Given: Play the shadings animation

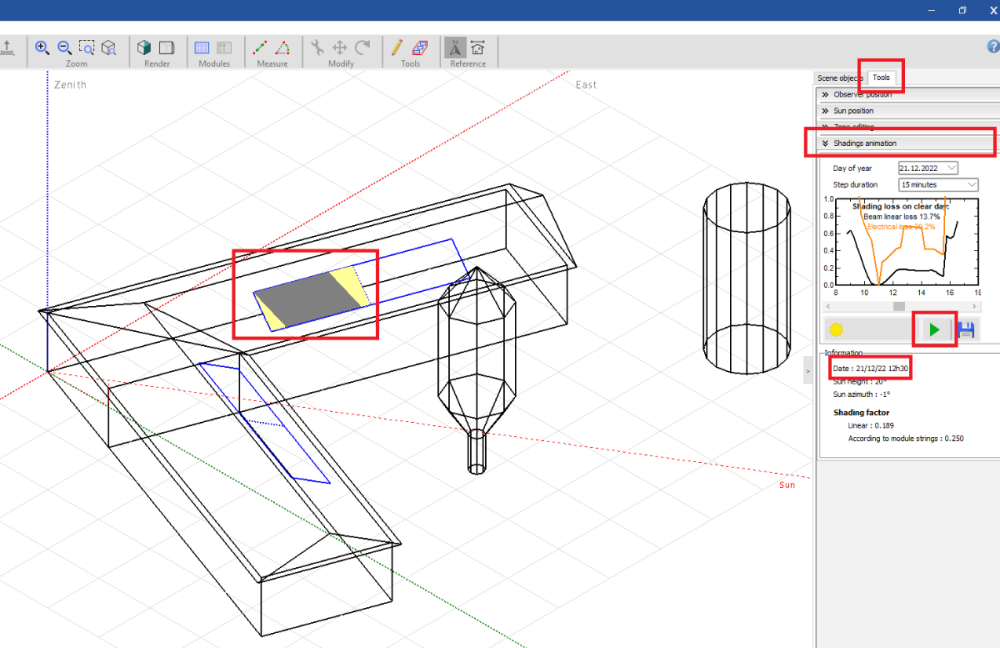Looking at the screenshot, I should tap(934, 330).
